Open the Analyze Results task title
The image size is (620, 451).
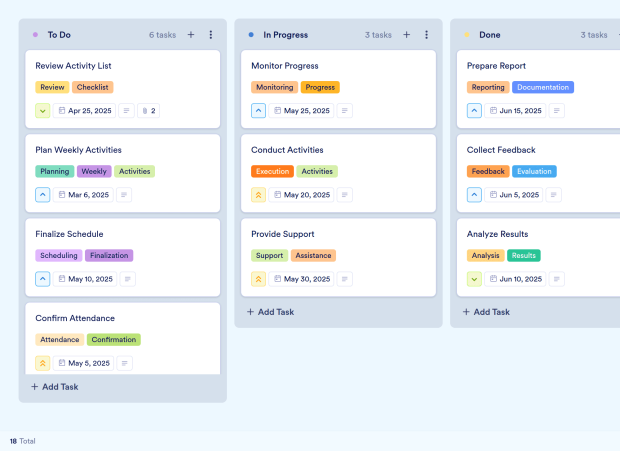coord(497,234)
